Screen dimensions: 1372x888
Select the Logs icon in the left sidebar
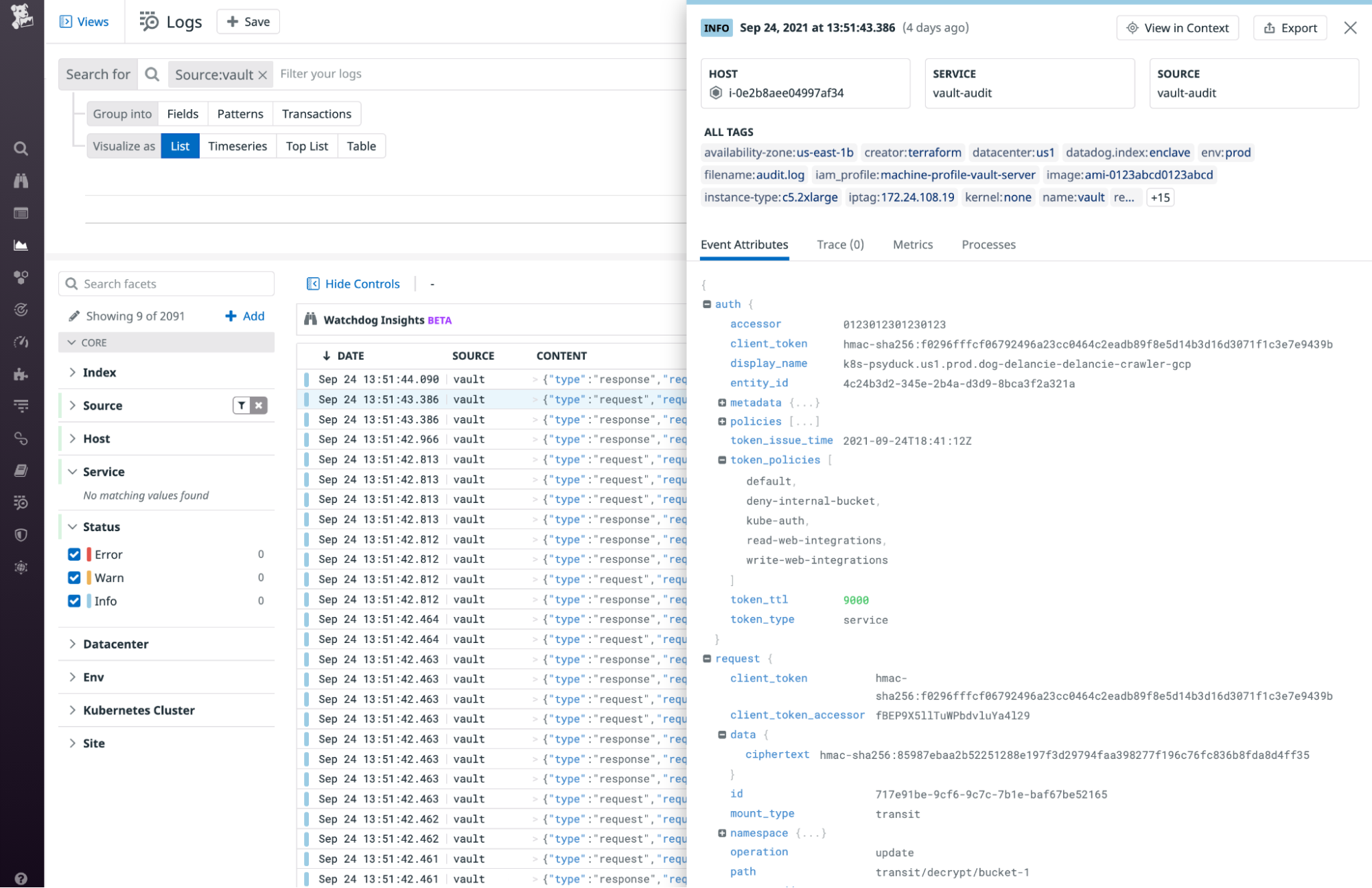coord(21,502)
